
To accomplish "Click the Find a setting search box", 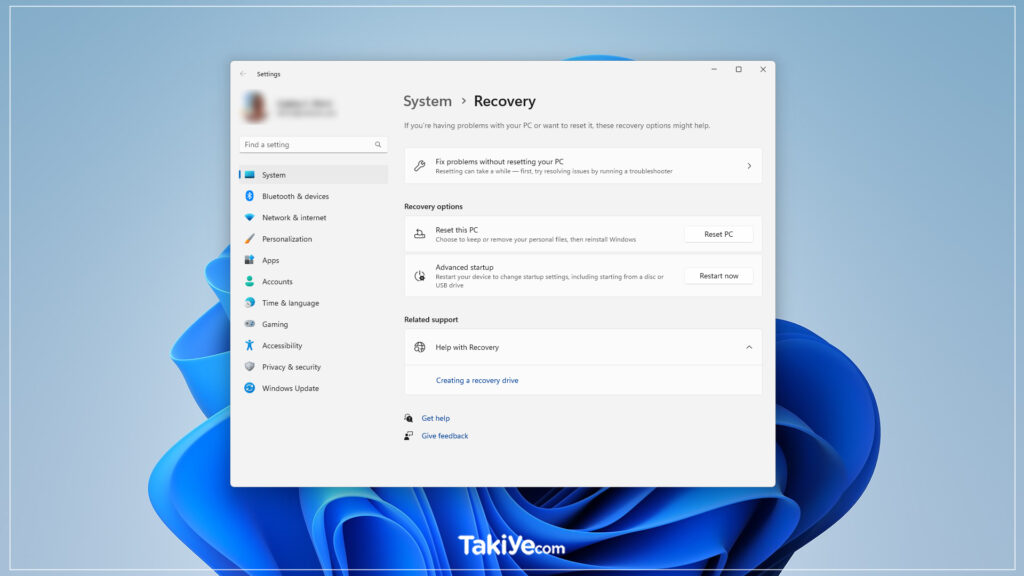I will pyautogui.click(x=313, y=144).
